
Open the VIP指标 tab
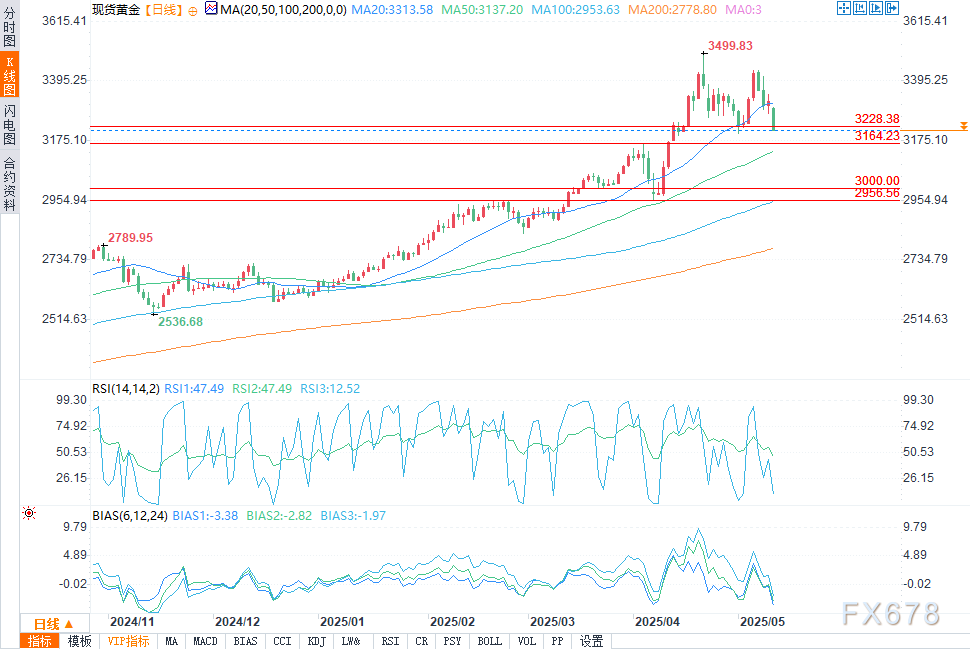(x=128, y=641)
